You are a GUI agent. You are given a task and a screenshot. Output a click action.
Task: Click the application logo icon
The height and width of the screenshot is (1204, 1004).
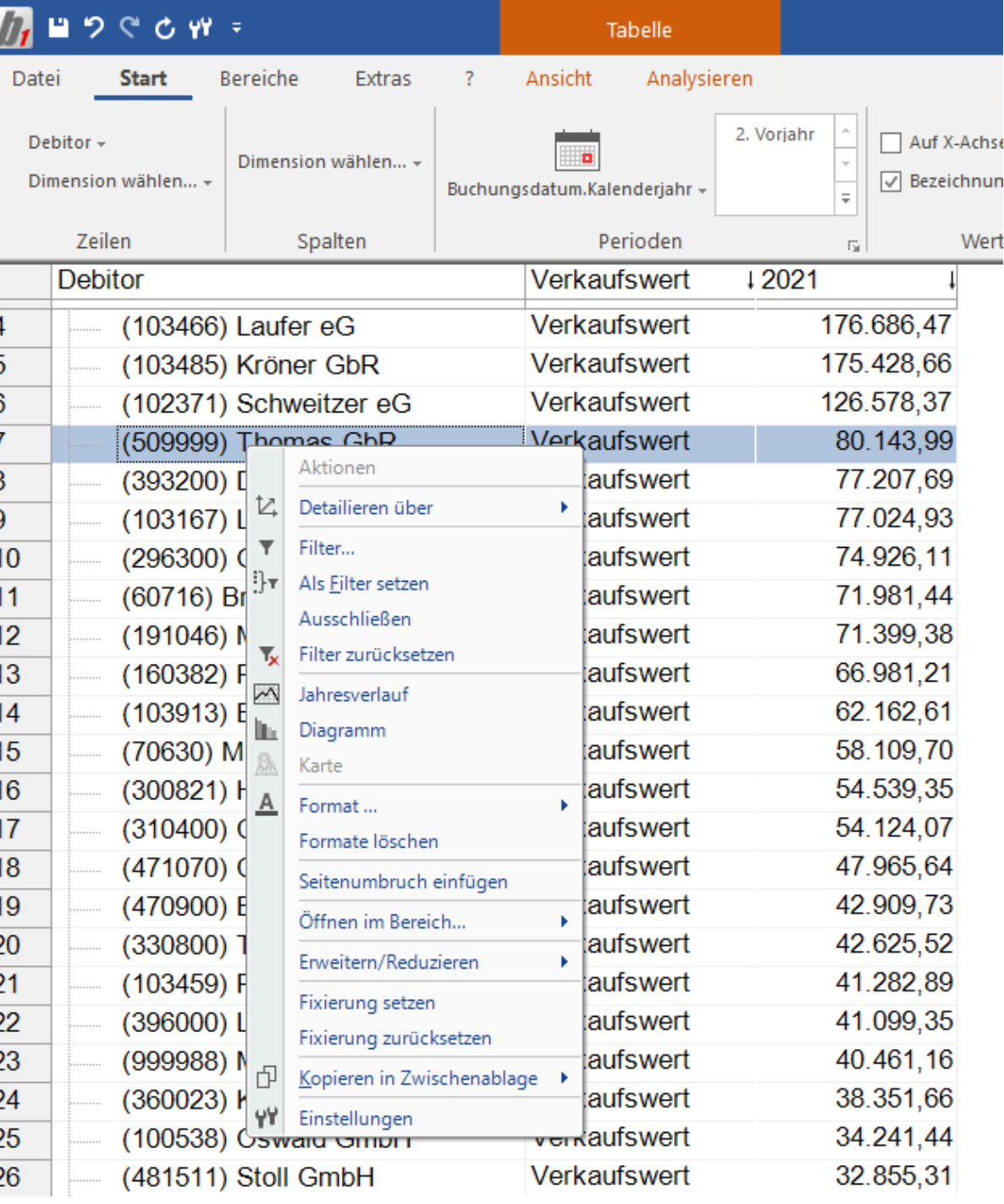(x=15, y=28)
